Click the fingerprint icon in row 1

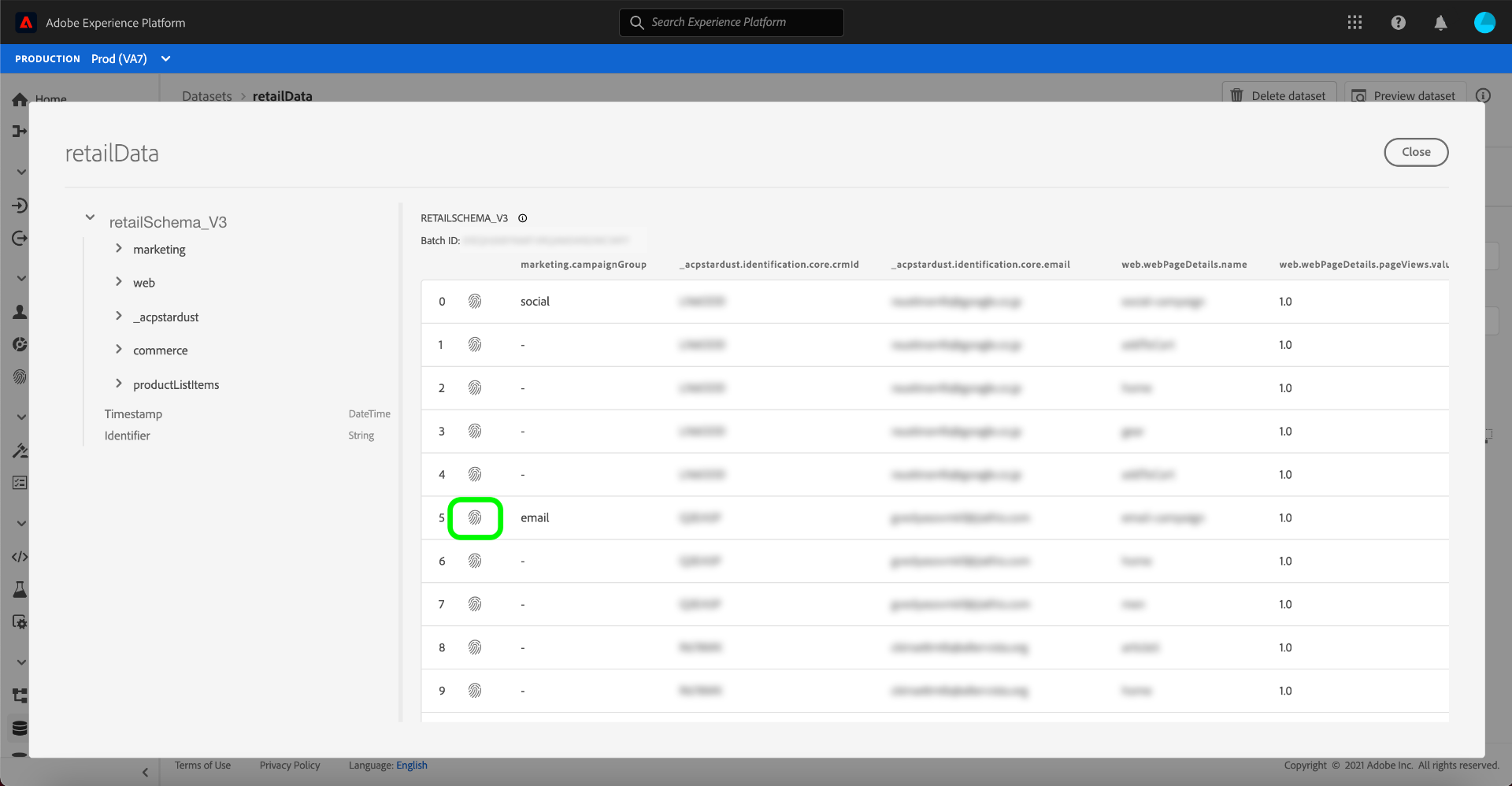tap(475, 345)
